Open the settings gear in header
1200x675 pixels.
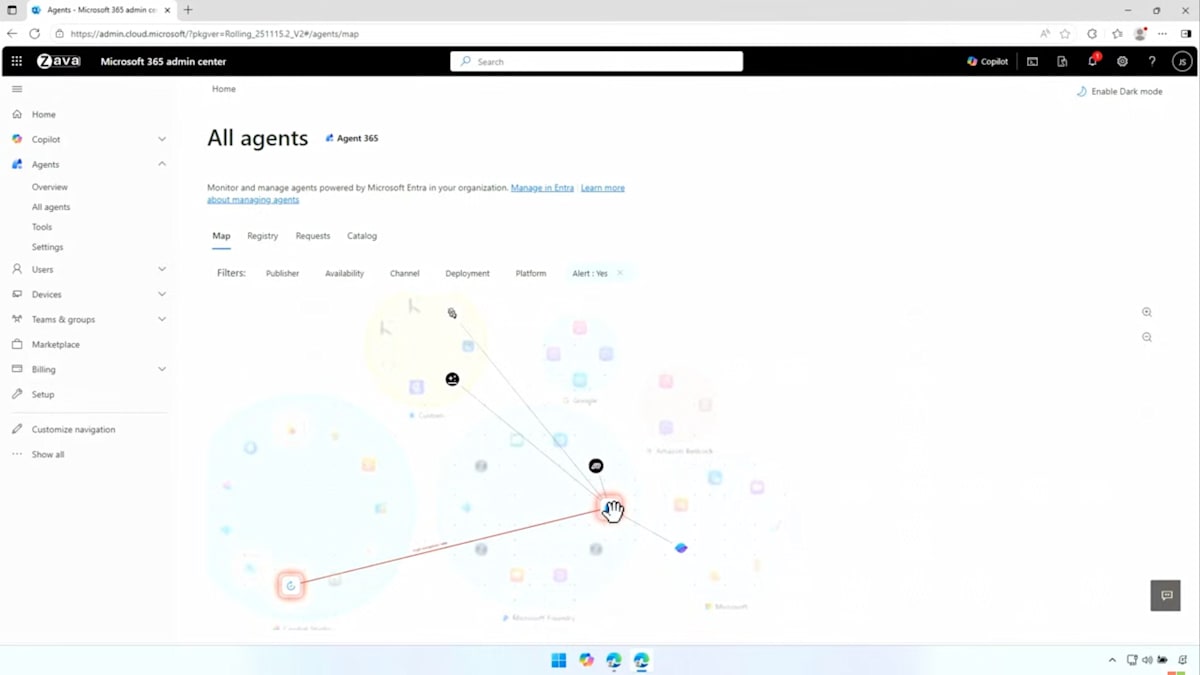[x=1122, y=61]
